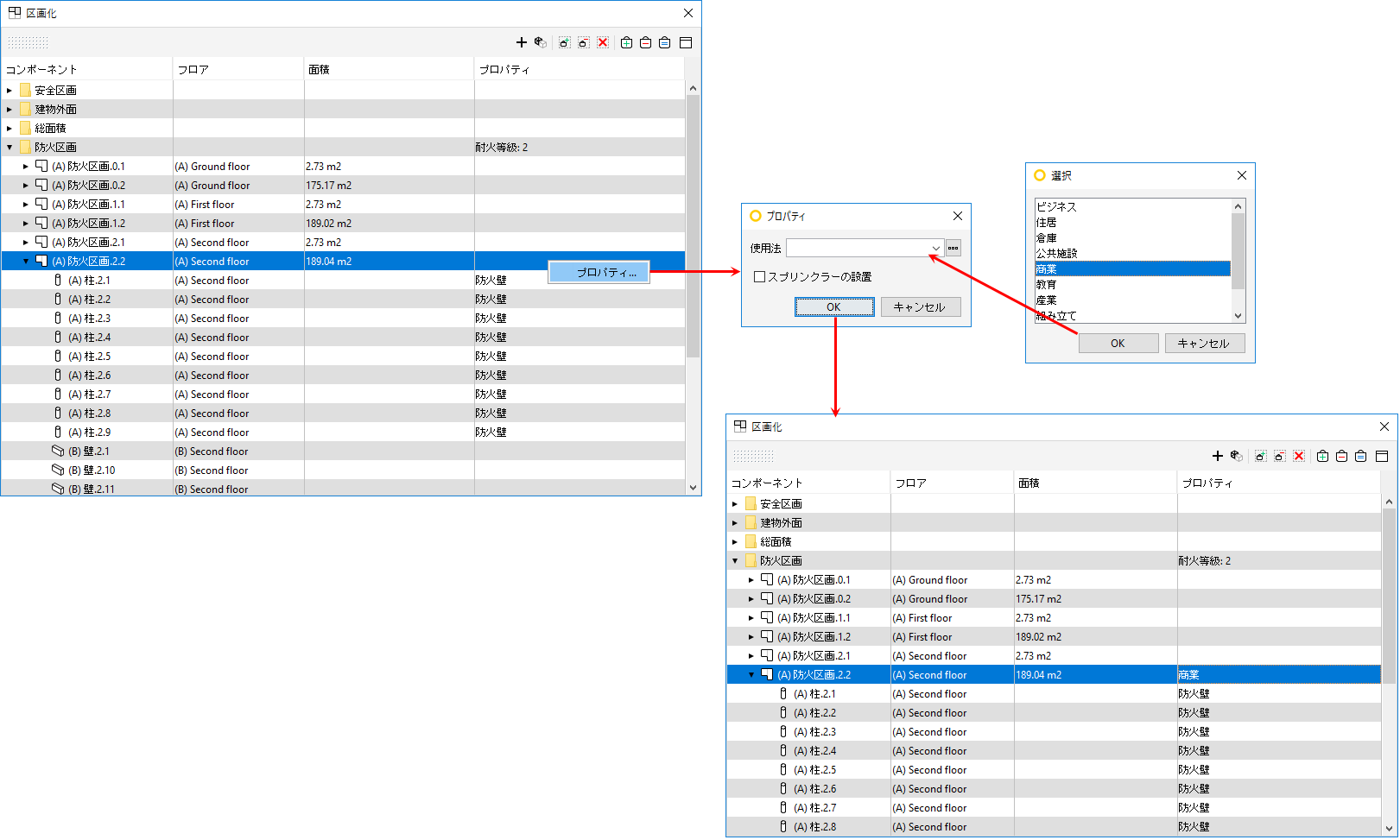Select (B) 壁.2.1 row
Screen dimensions: 1400x840
point(343,451)
